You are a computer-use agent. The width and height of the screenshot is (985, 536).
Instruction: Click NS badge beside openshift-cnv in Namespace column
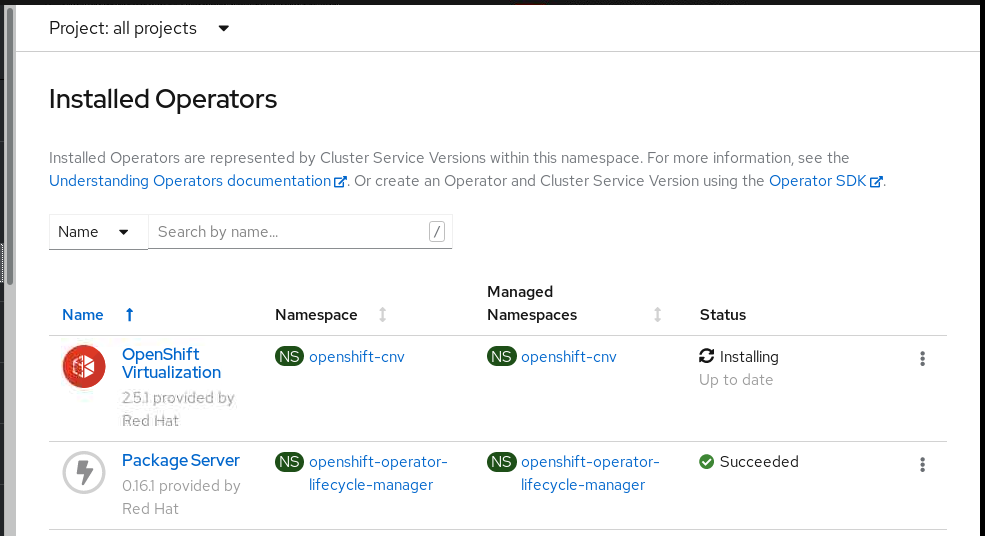tap(289, 357)
